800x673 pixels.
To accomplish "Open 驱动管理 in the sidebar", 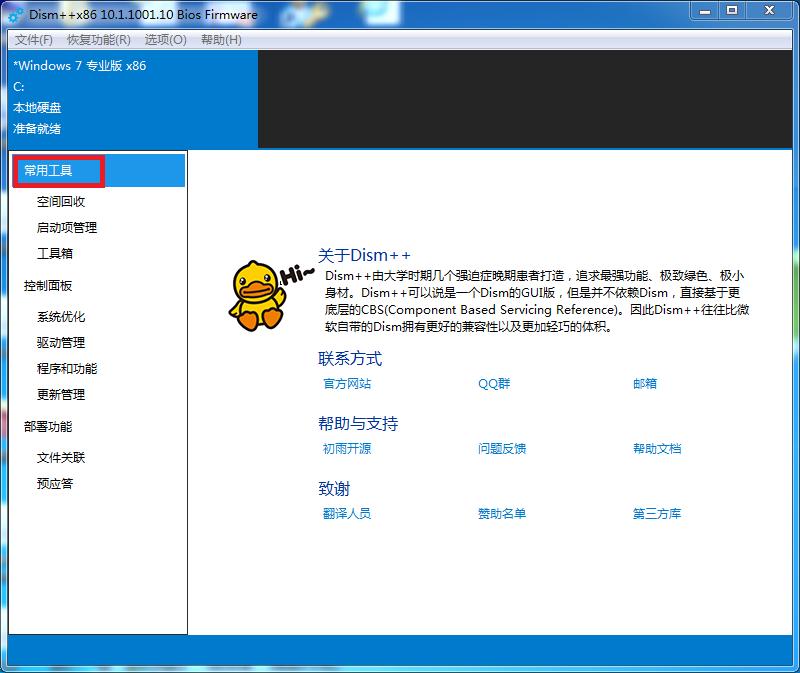I will [62, 341].
